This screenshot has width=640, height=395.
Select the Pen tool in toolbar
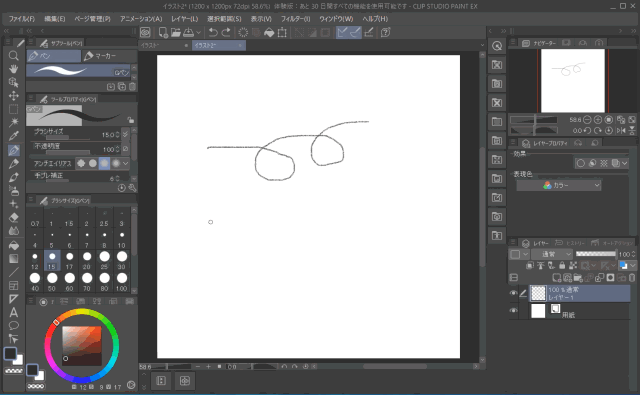pyautogui.click(x=13, y=150)
